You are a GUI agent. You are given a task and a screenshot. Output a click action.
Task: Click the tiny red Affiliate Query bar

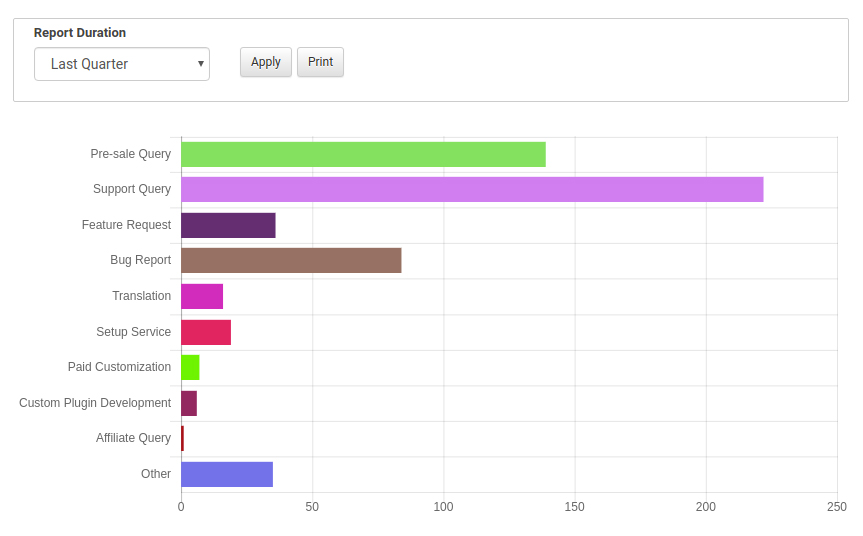coord(182,438)
